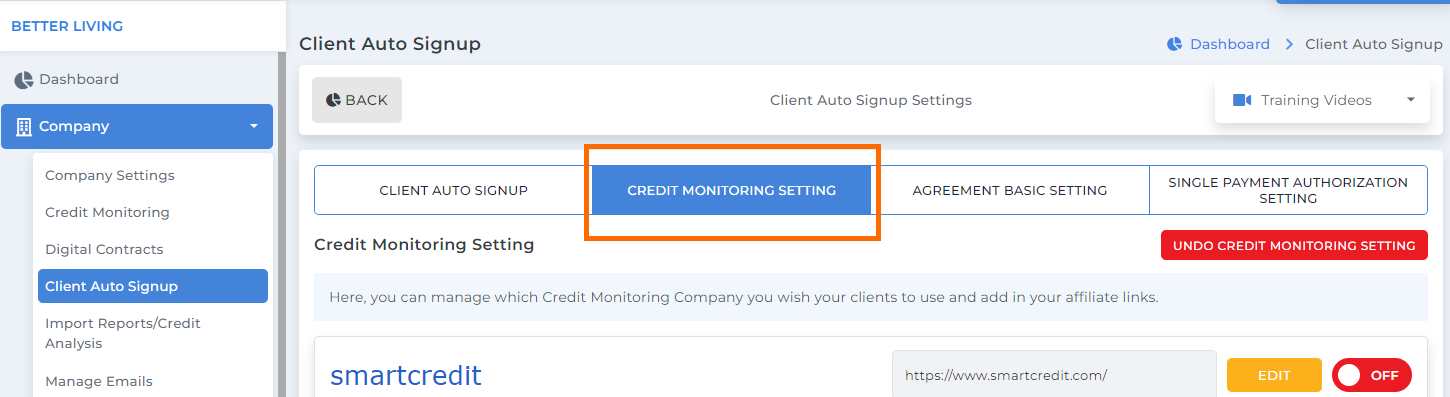Collapse the Company menu arrow

[254, 127]
